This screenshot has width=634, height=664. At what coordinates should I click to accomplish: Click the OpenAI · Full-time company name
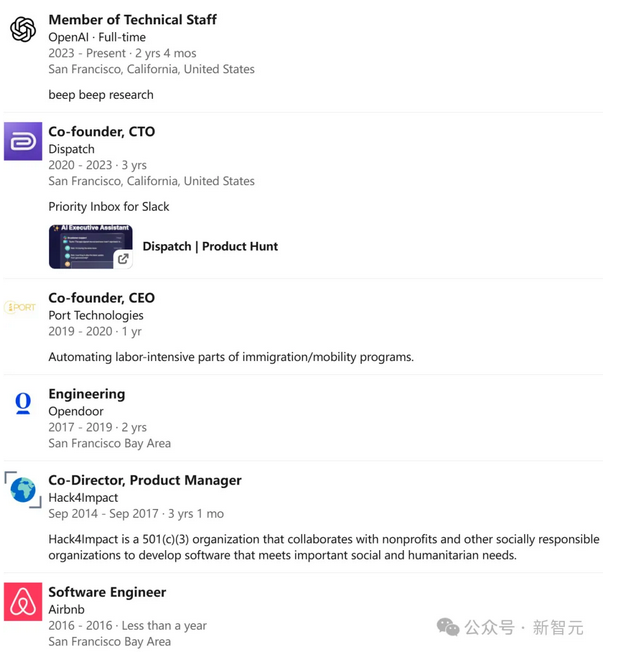pos(97,37)
